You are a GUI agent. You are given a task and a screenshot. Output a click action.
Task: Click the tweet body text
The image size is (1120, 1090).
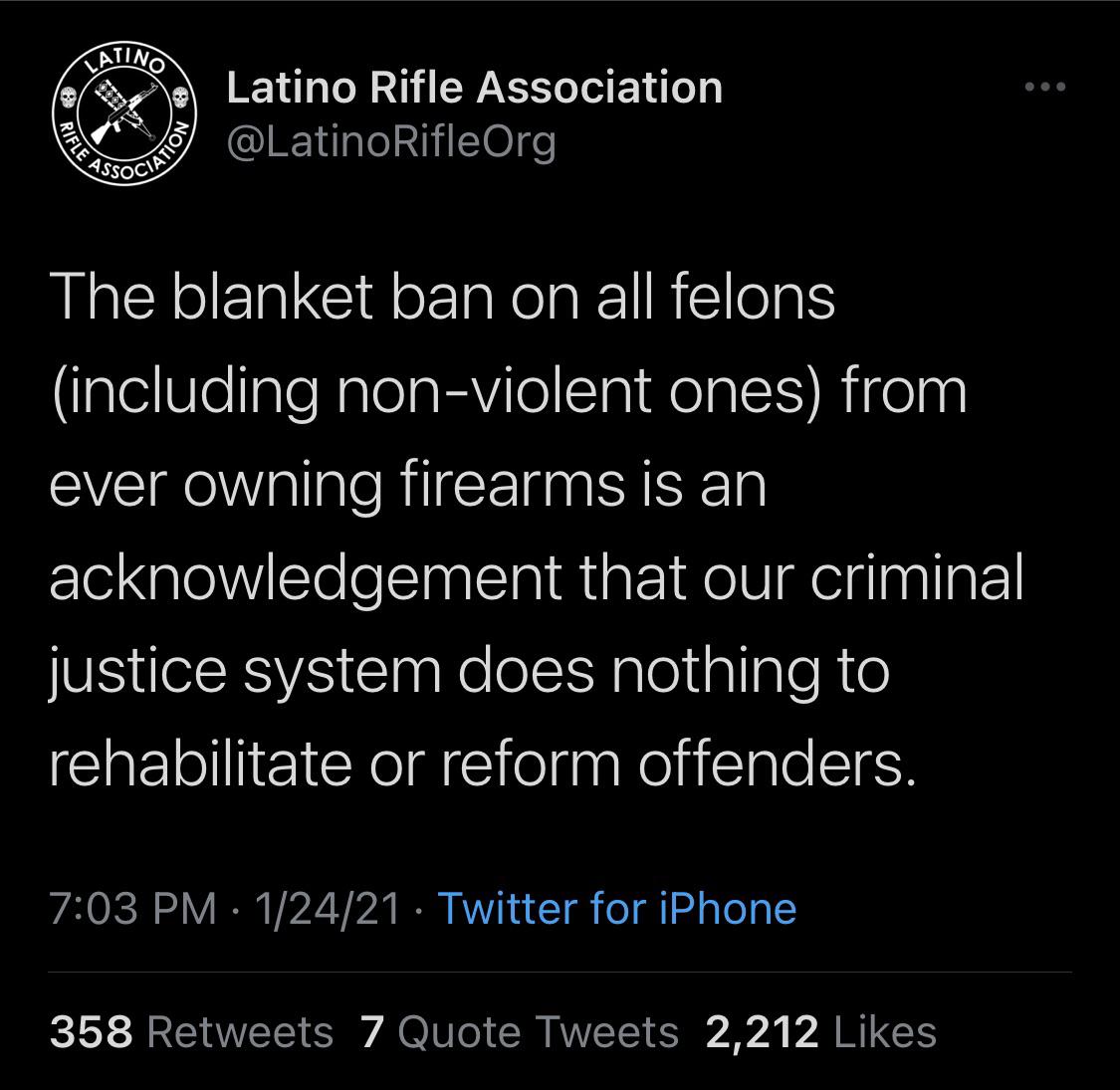coord(538,528)
